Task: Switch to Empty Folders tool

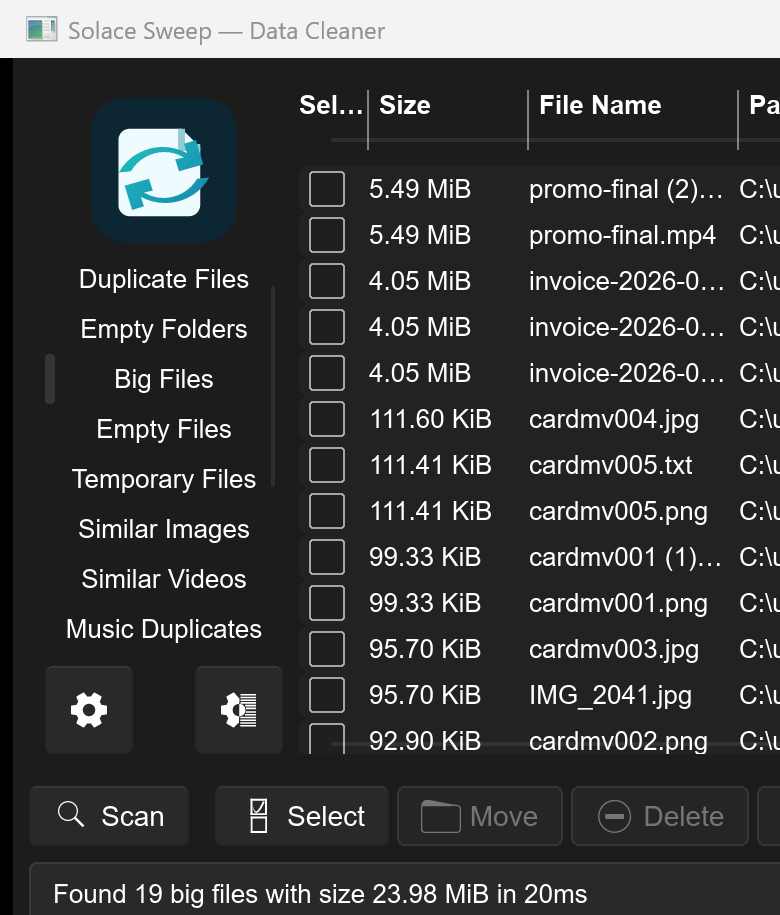Action: click(164, 329)
